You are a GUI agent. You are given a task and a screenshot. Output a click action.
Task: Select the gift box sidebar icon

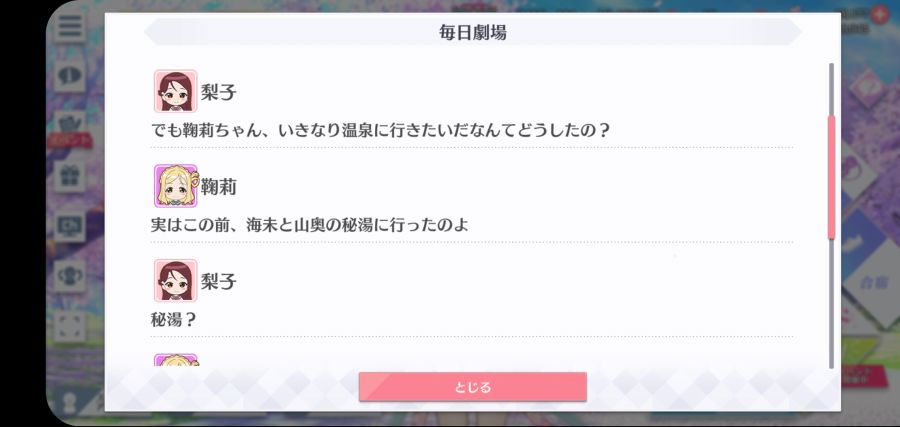pos(70,176)
